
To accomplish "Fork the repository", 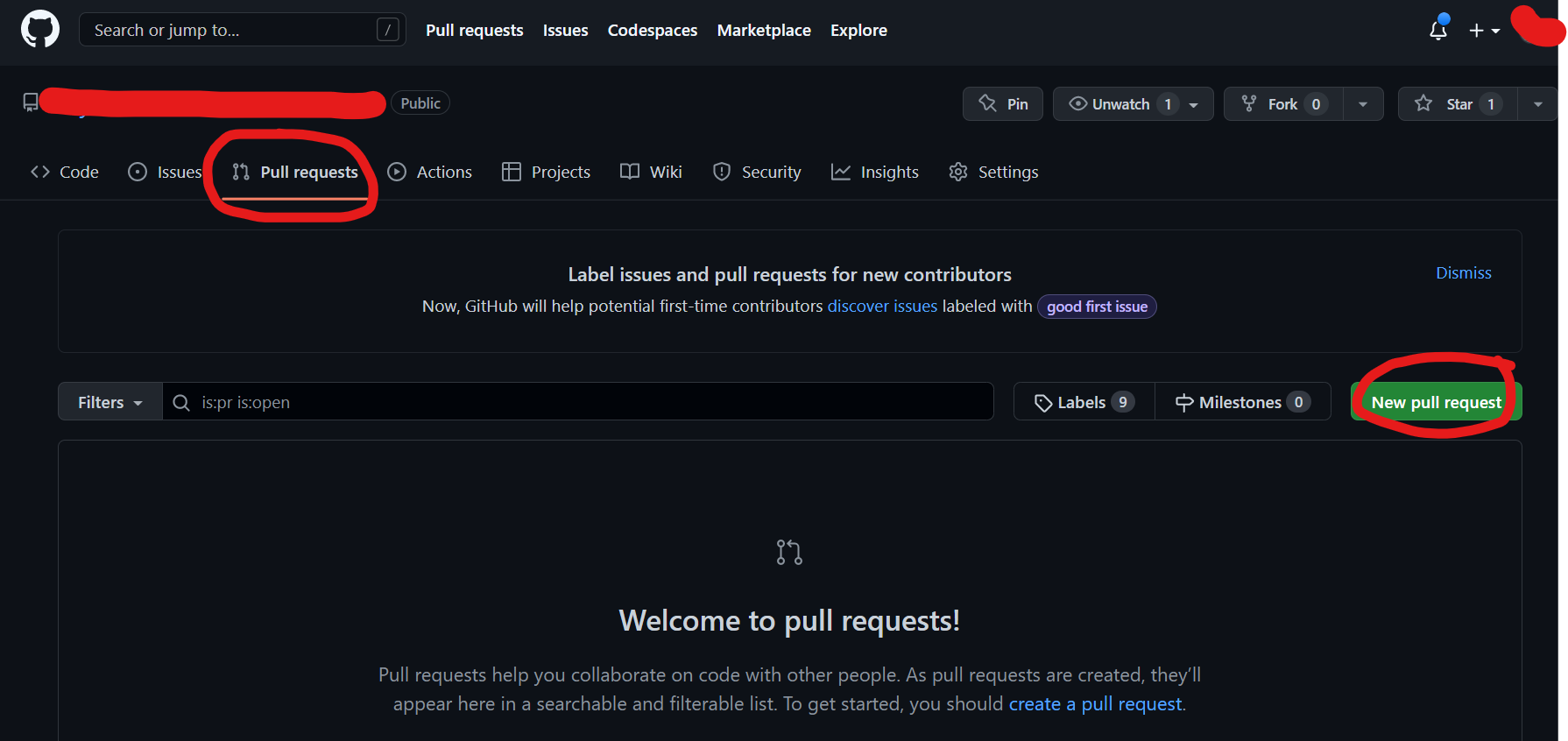I will [x=1283, y=103].
